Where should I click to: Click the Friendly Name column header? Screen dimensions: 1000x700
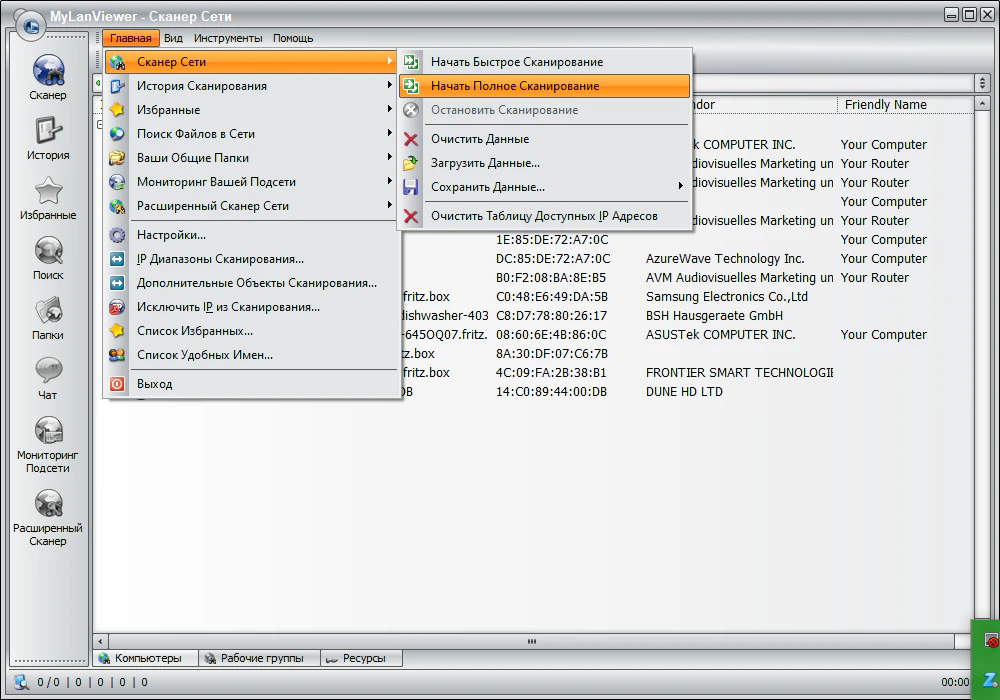[885, 105]
